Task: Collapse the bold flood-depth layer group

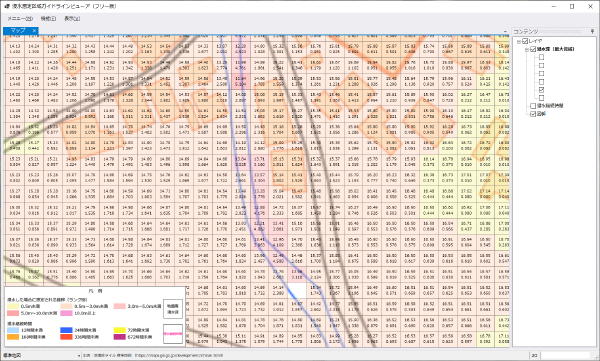Action: click(x=527, y=49)
